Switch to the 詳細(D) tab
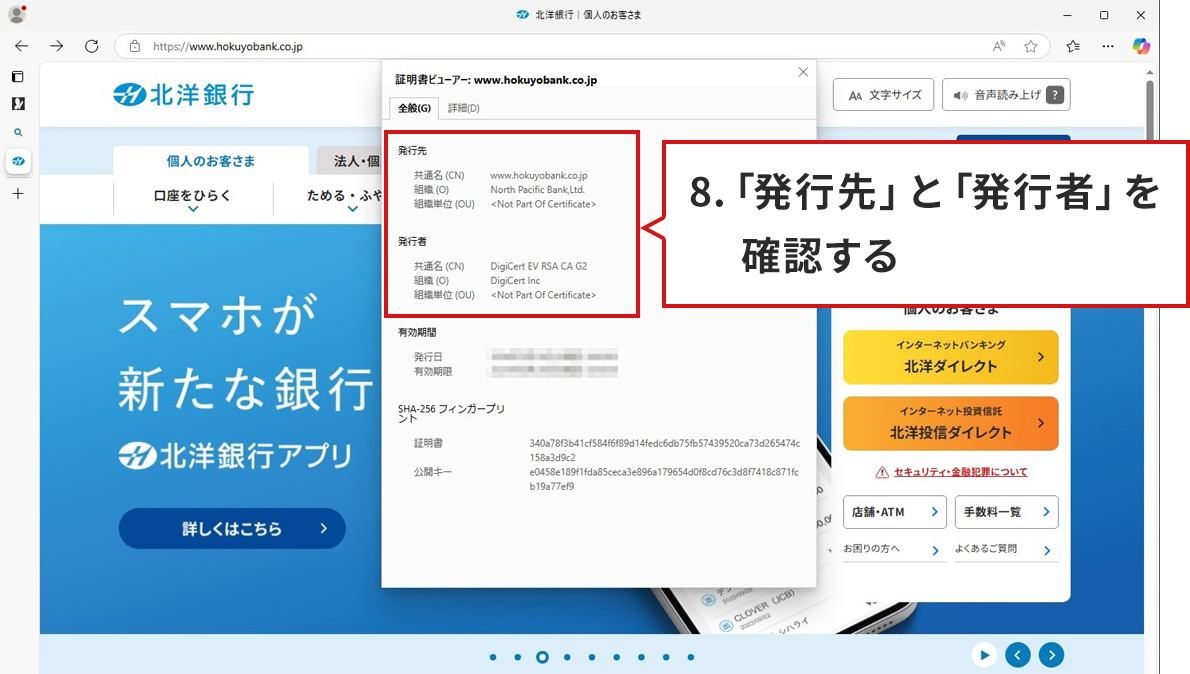1190x674 pixels. click(464, 108)
